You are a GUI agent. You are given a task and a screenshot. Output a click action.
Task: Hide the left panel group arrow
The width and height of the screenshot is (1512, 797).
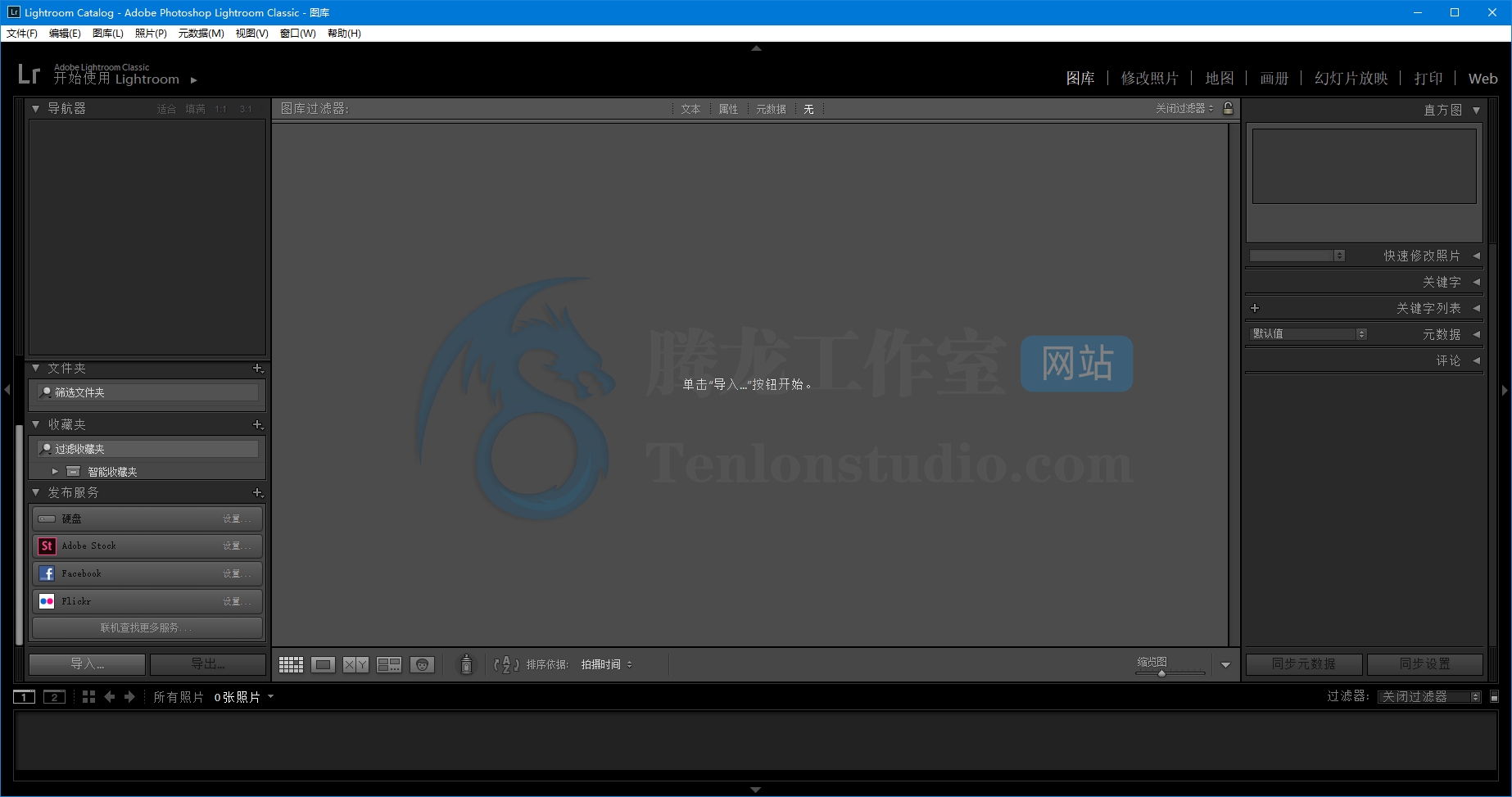pos(7,390)
